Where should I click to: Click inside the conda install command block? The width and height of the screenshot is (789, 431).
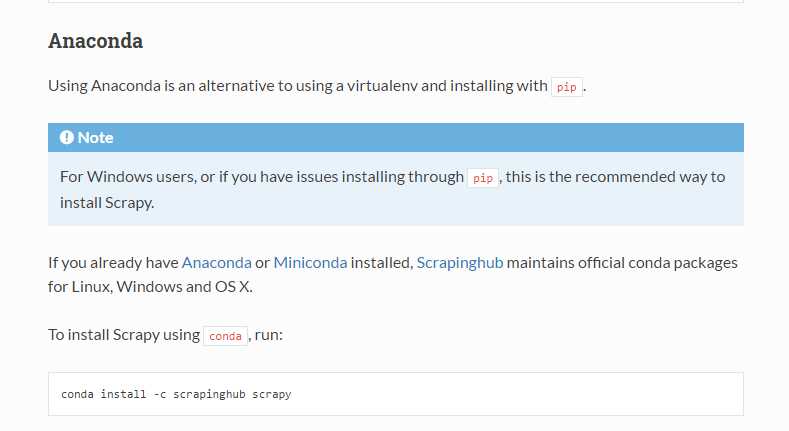click(396, 394)
